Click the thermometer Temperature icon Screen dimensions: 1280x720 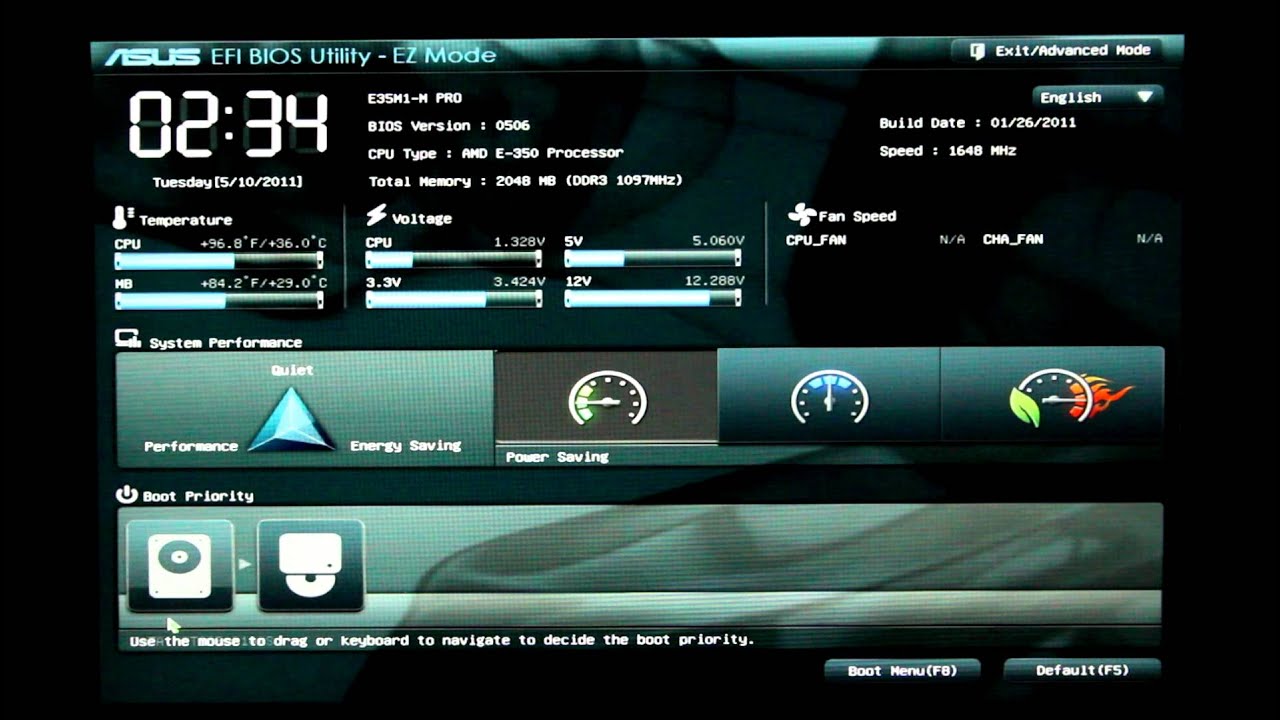click(x=124, y=217)
